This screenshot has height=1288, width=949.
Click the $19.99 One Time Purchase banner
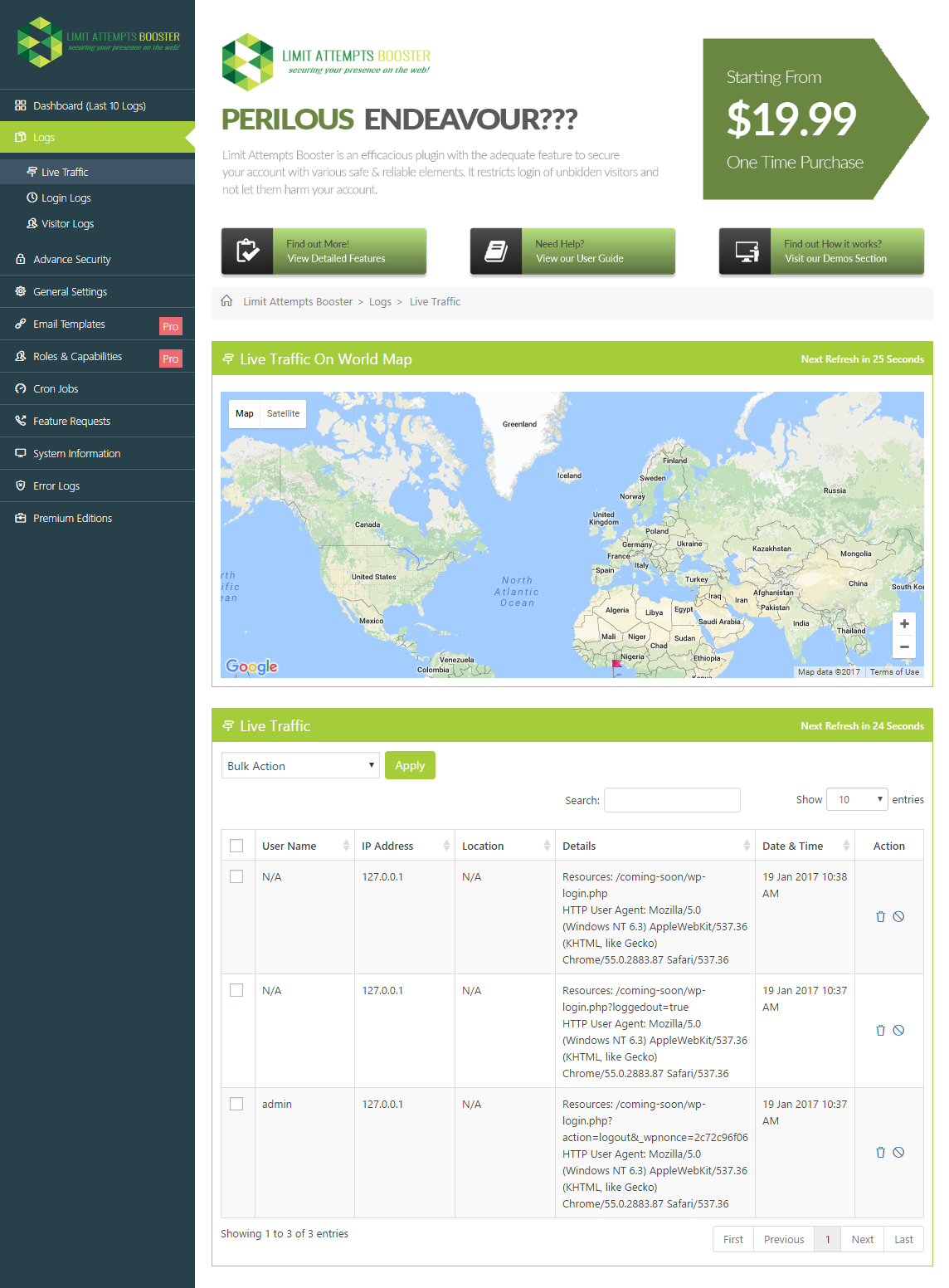pyautogui.click(x=815, y=119)
